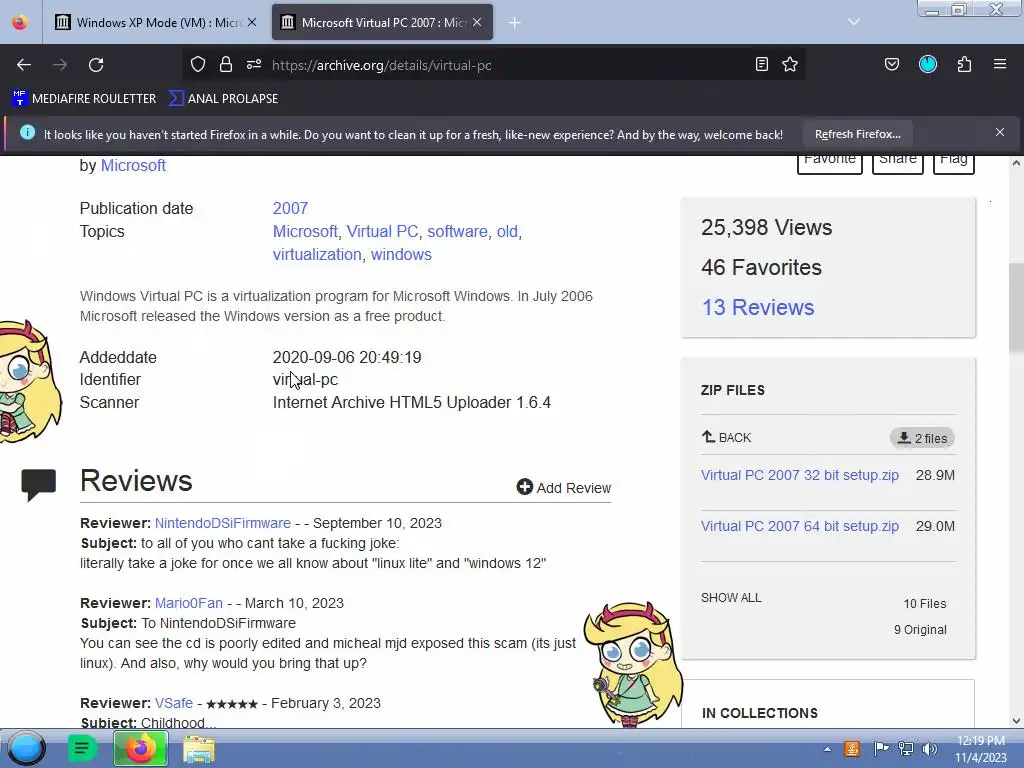
Task: Click the taskbar clock showing 12:19 PM
Action: [x=980, y=749]
